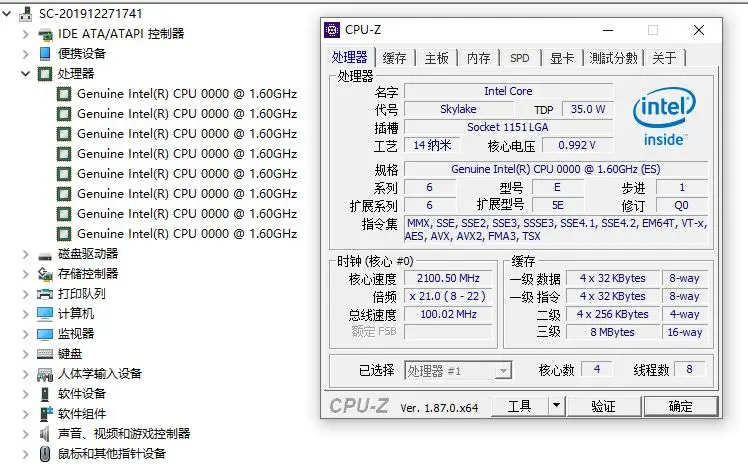Click the TDP value 35.0 W
748x466 pixels.
coord(588,109)
